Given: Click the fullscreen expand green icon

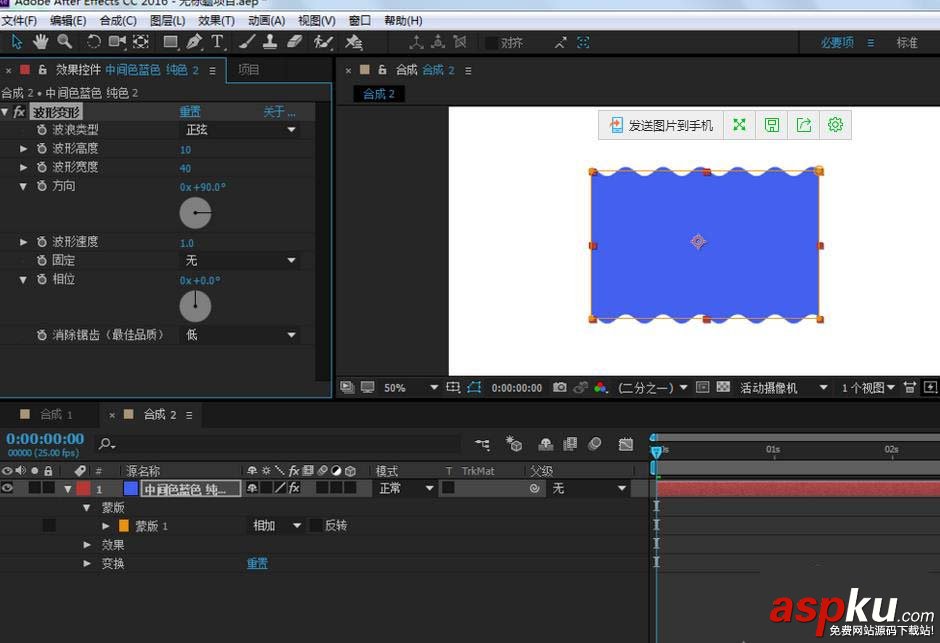Looking at the screenshot, I should click(x=739, y=125).
